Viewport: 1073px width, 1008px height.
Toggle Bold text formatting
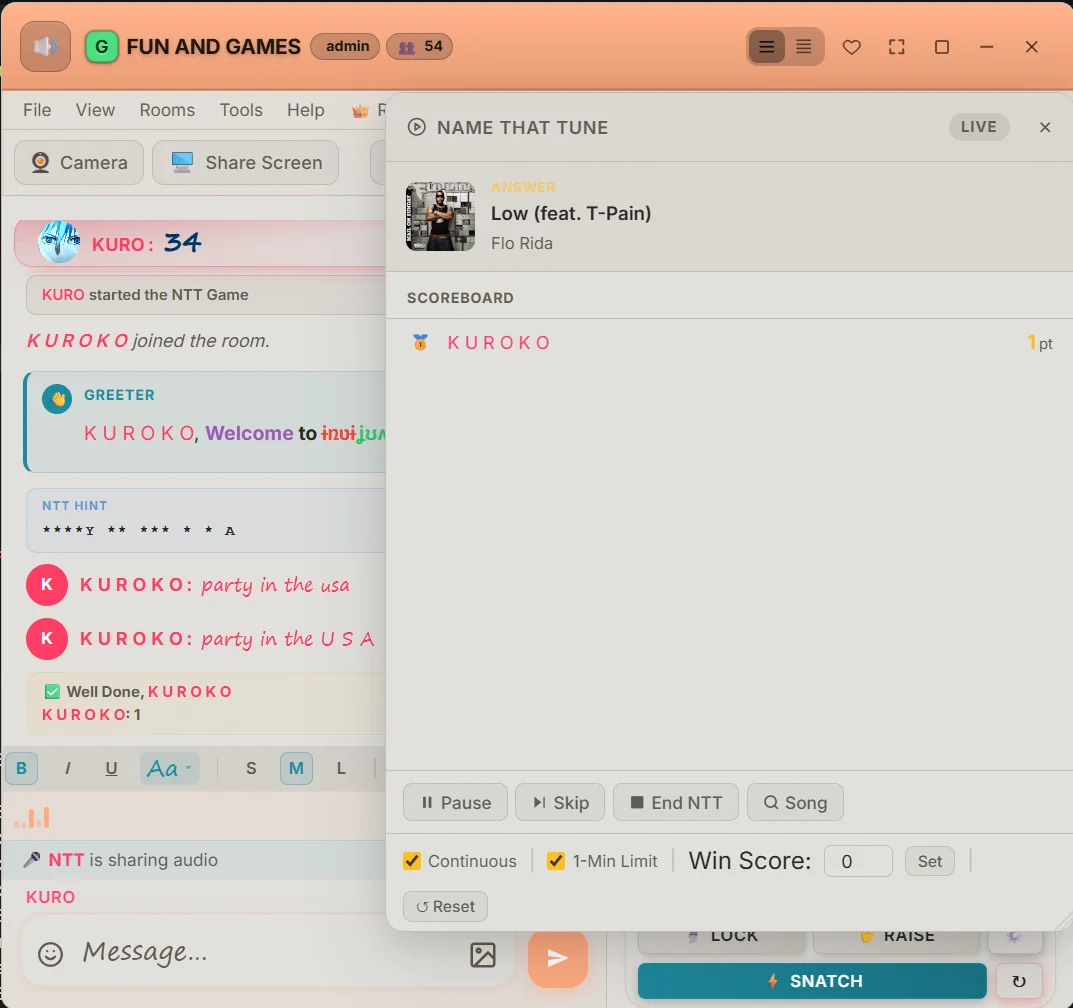[21, 768]
